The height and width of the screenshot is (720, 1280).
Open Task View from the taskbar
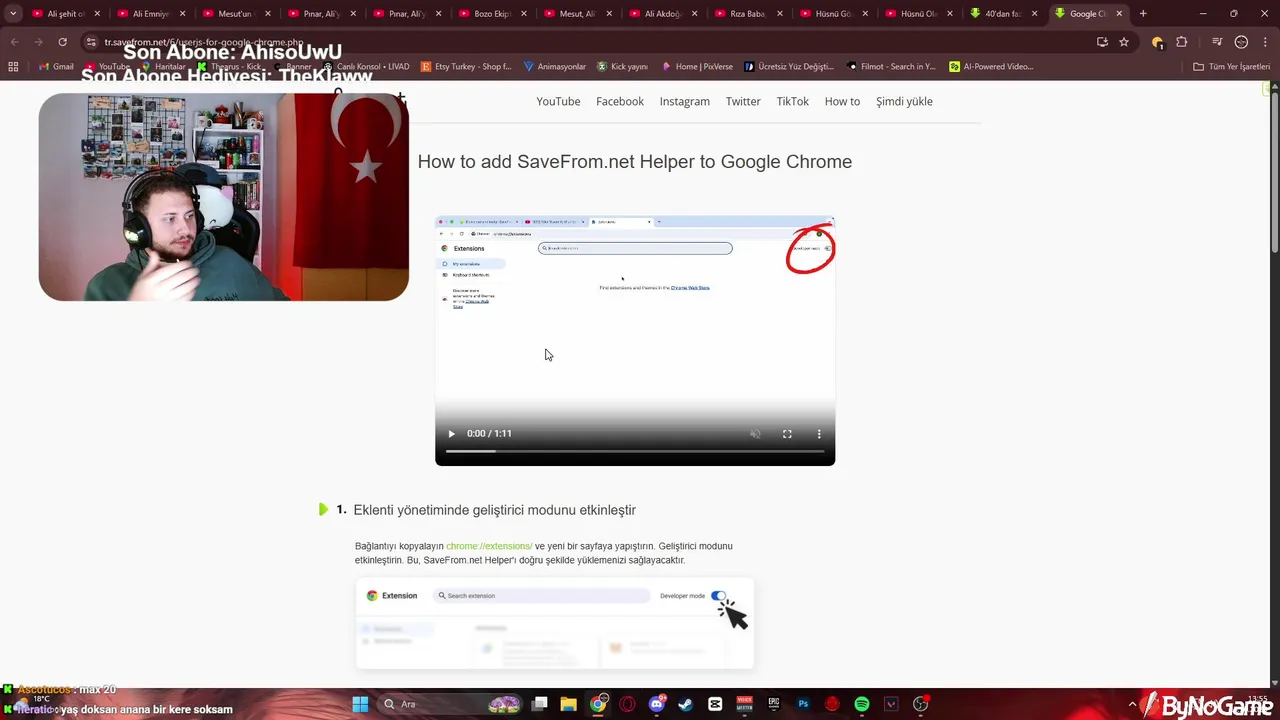(x=539, y=704)
